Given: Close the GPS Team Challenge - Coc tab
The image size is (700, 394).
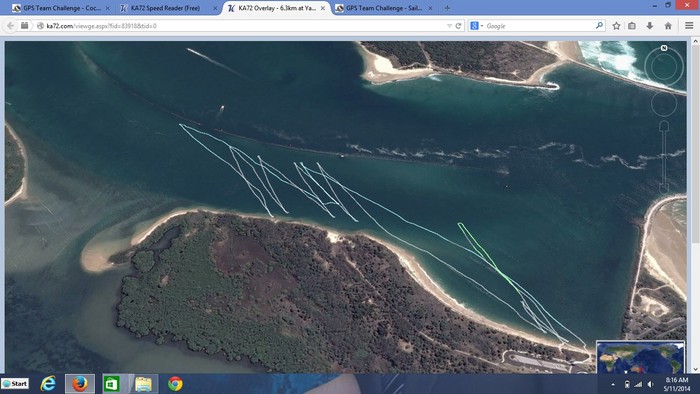Looking at the screenshot, I should tap(107, 8).
